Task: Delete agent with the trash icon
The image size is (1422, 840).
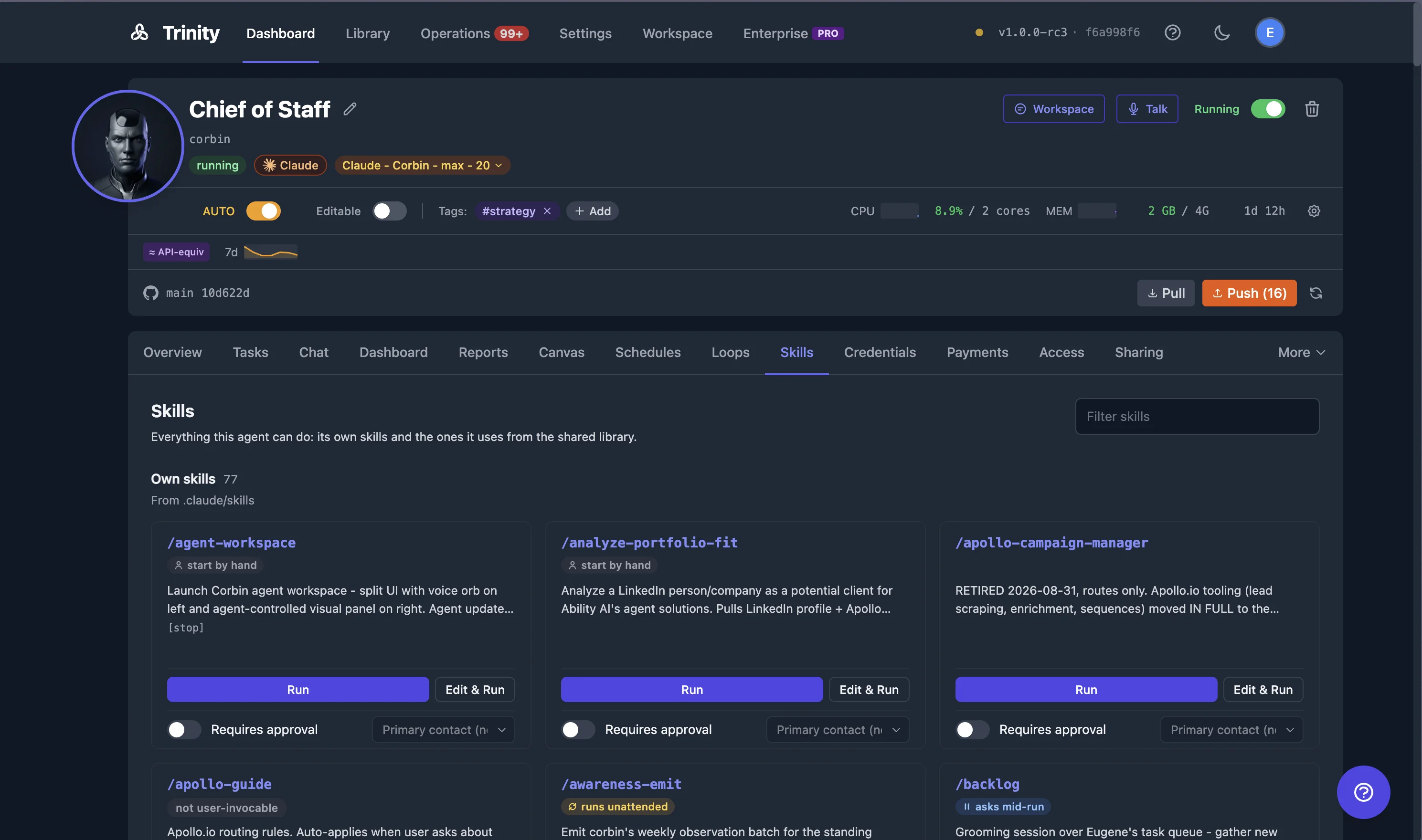Action: click(1312, 109)
